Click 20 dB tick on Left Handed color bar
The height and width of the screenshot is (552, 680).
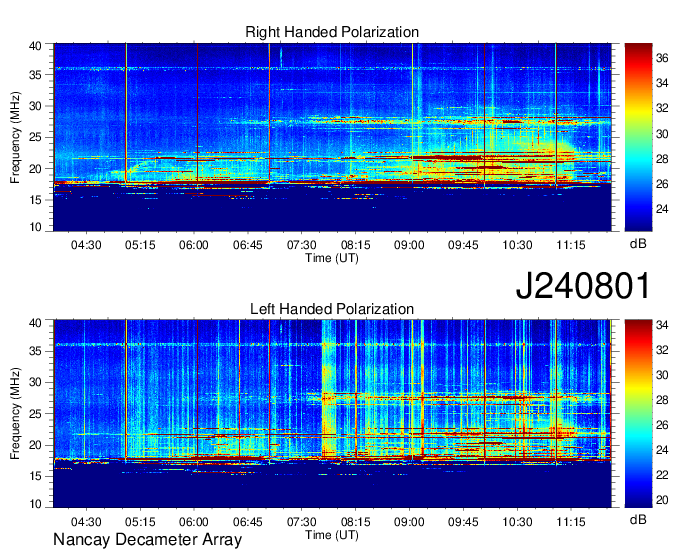coord(662,500)
